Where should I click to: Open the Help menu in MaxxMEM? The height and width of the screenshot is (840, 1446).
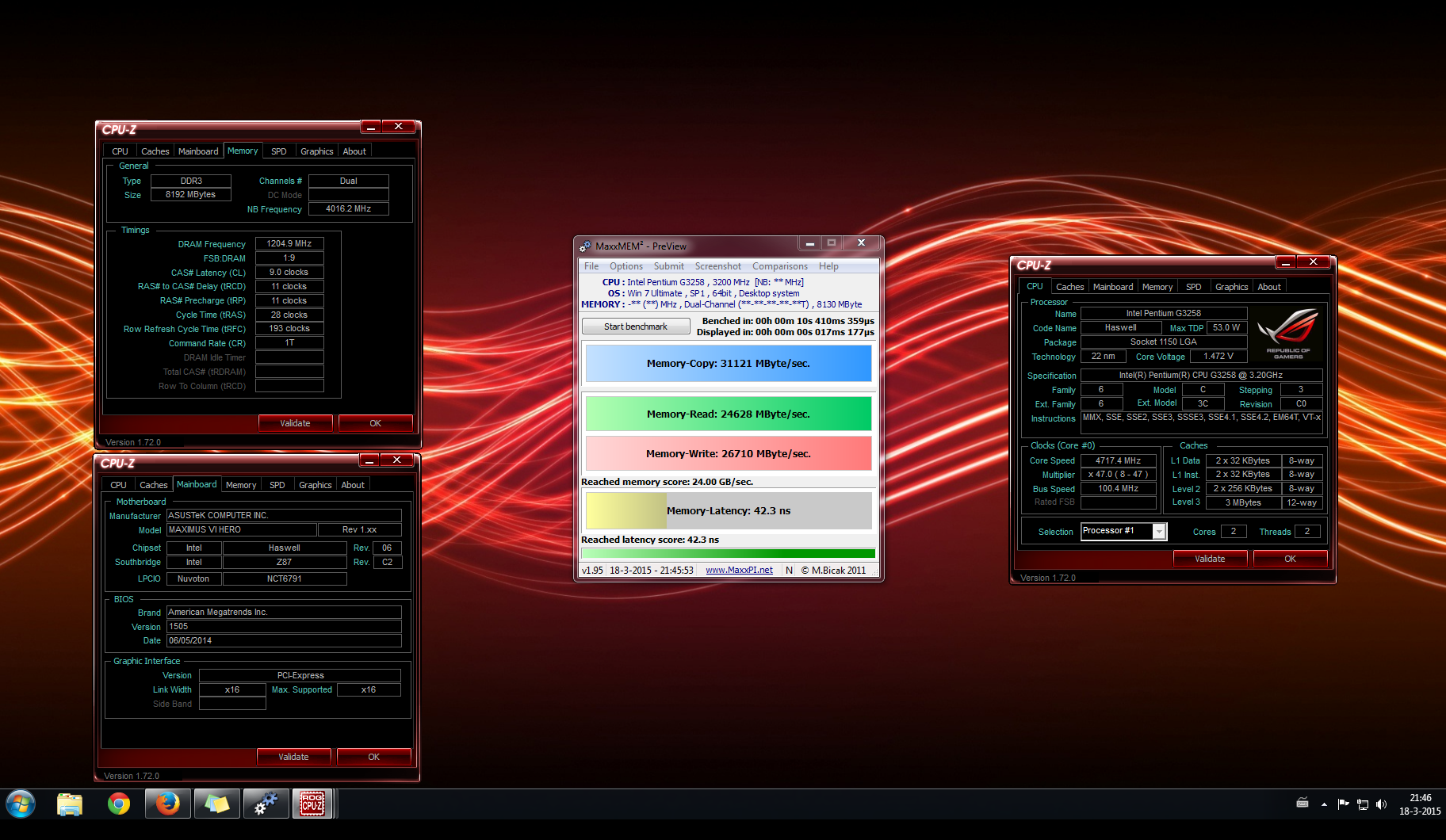[828, 266]
